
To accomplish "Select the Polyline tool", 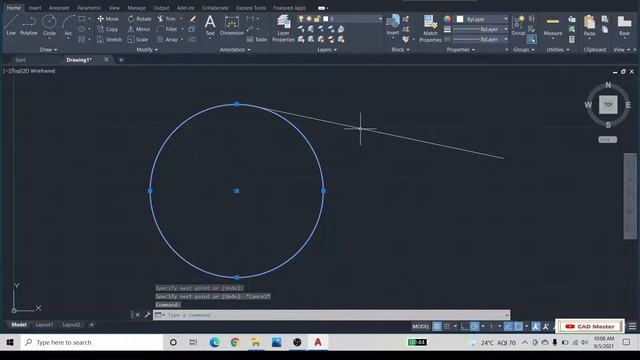I will coord(29,25).
